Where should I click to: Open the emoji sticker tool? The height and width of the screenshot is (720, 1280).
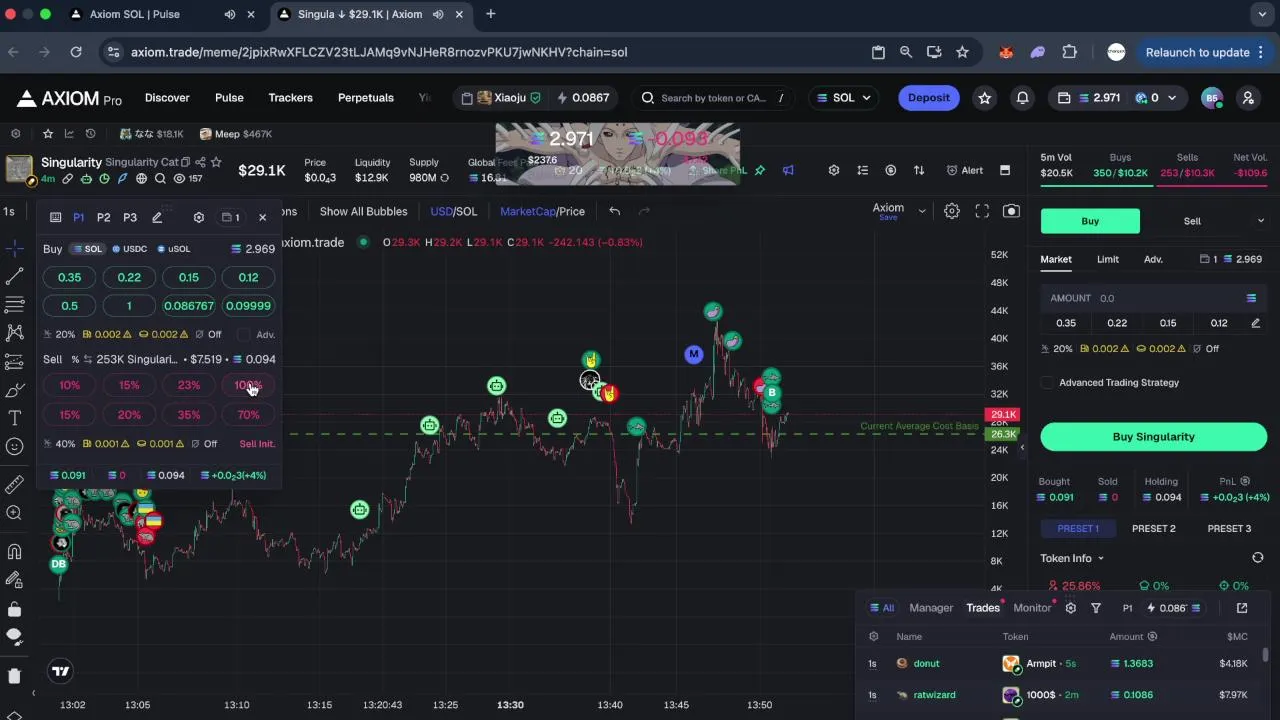tap(14, 447)
